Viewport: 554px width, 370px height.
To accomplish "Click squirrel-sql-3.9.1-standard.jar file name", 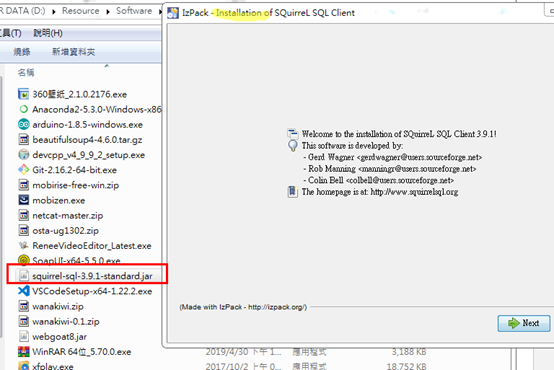I will click(x=92, y=276).
